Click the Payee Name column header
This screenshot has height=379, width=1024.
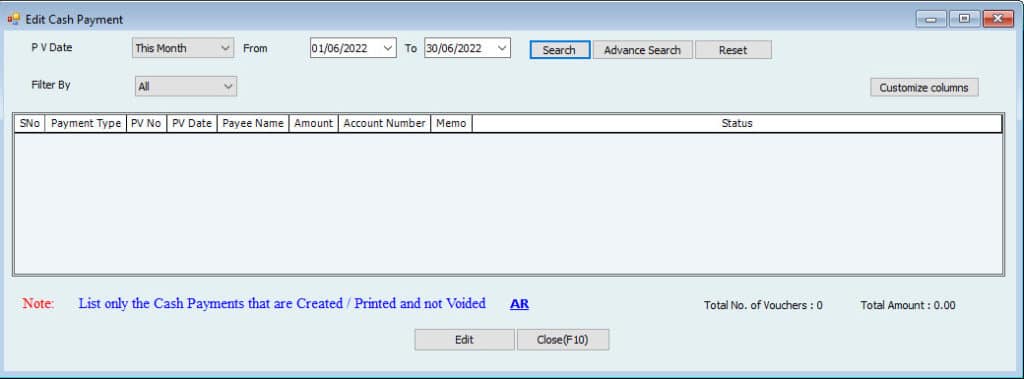pos(253,124)
